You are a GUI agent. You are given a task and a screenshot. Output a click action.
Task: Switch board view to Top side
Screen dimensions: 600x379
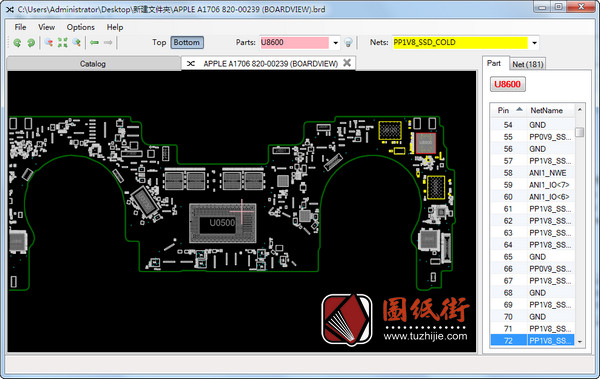click(x=159, y=42)
